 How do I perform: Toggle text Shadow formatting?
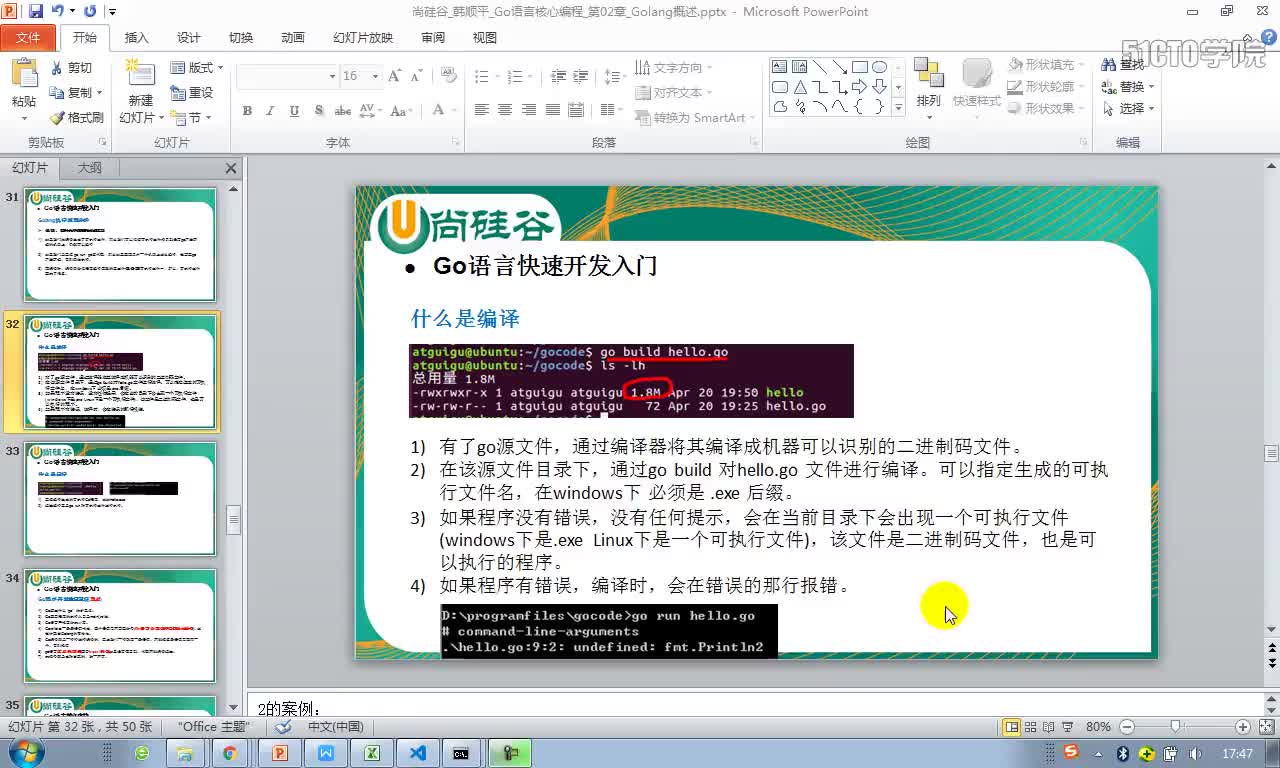click(x=319, y=110)
